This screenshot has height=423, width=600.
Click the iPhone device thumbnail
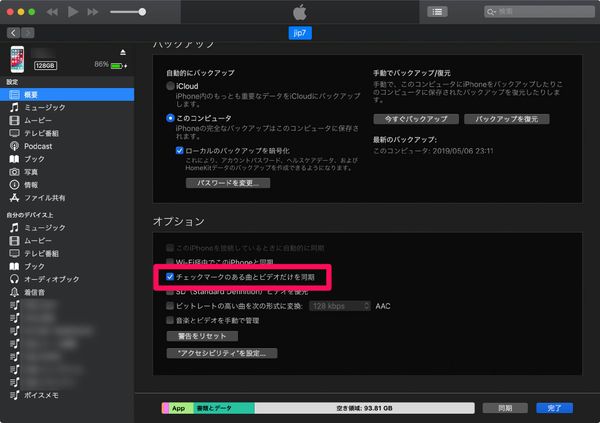point(17,59)
